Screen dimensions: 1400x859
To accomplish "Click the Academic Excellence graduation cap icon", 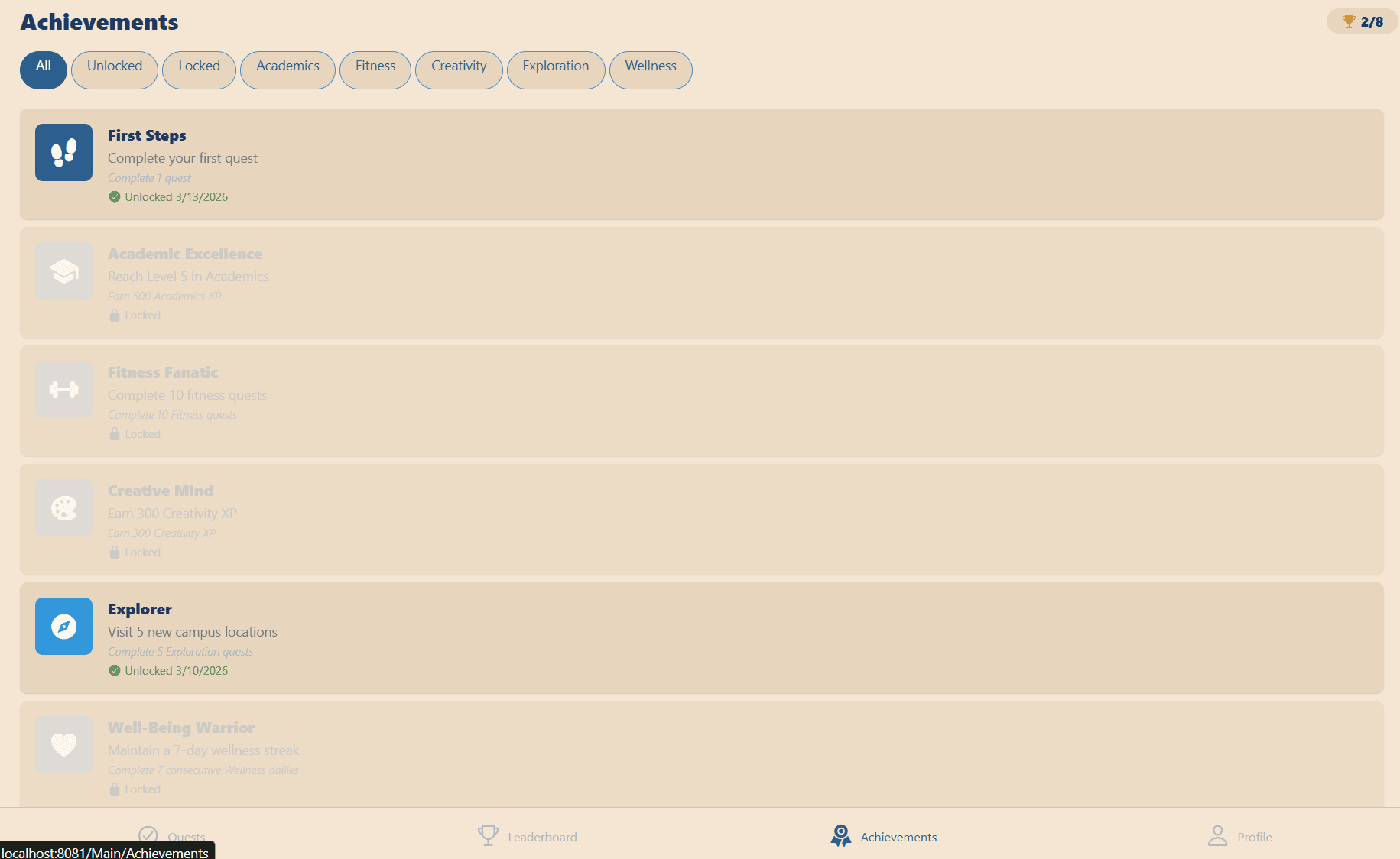I will point(63,271).
